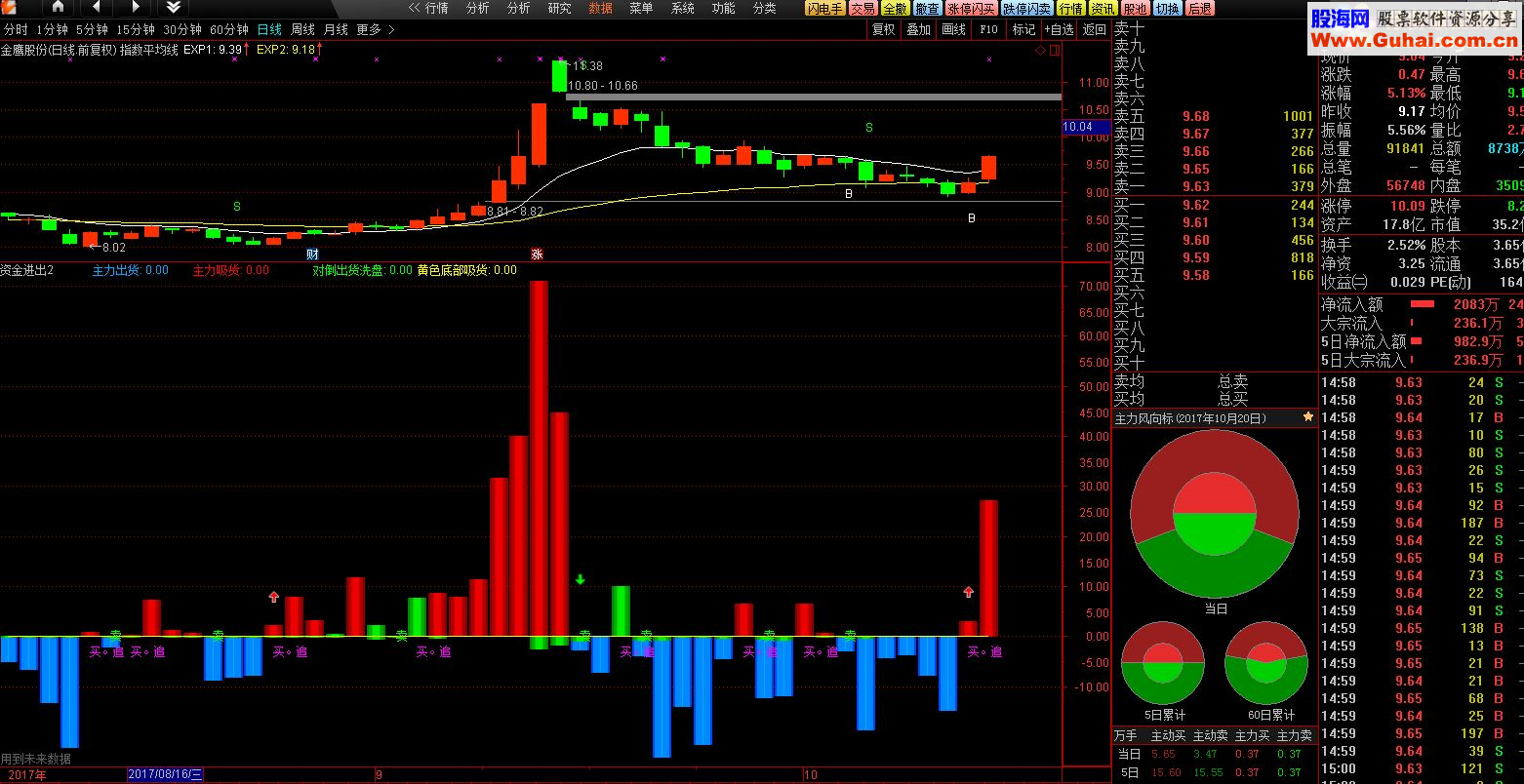Click the small rectangle icon beside the diamond
This screenshot has width=1524, height=784.
point(1053,50)
